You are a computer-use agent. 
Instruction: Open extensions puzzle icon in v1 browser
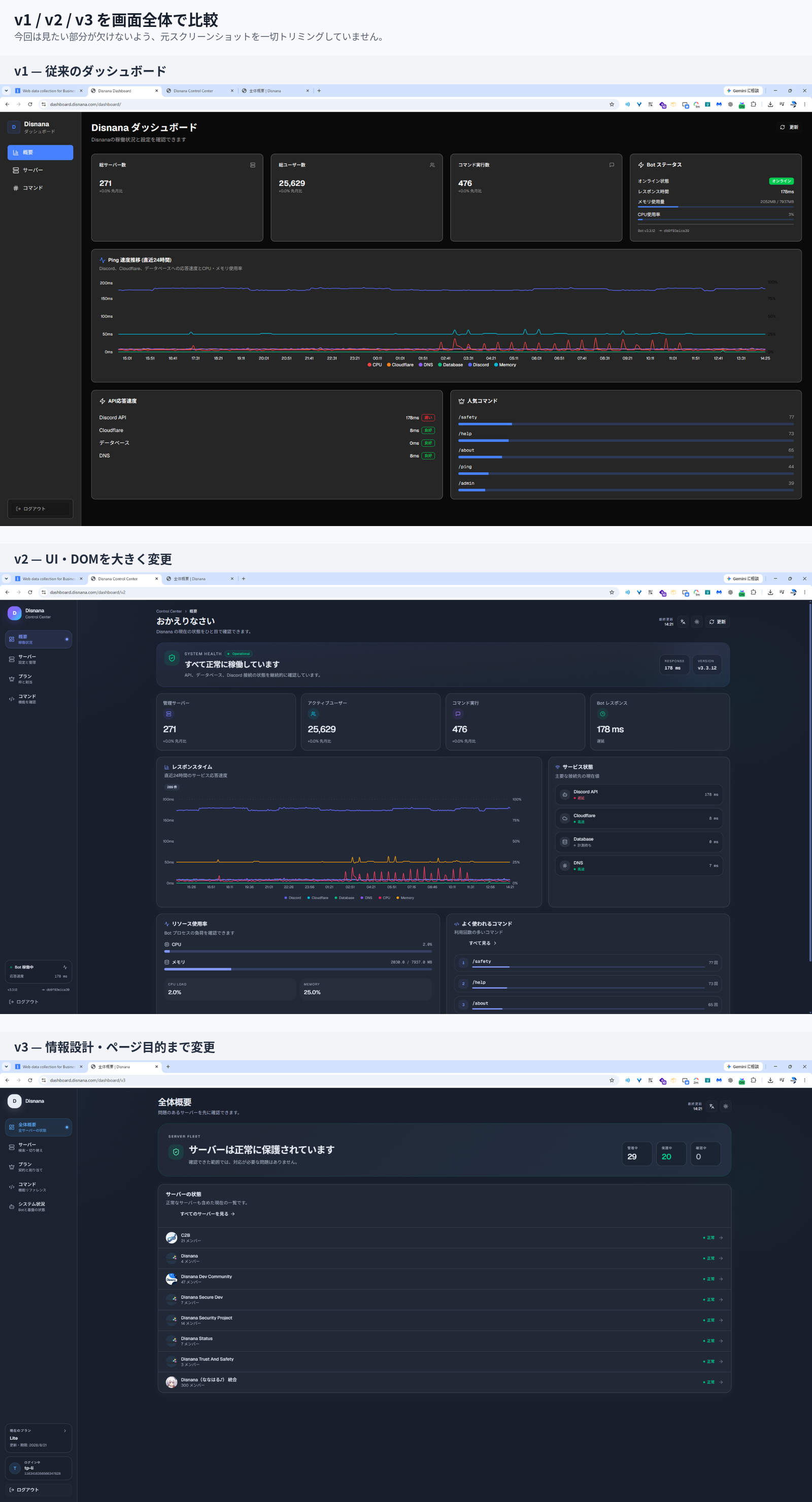[x=753, y=105]
